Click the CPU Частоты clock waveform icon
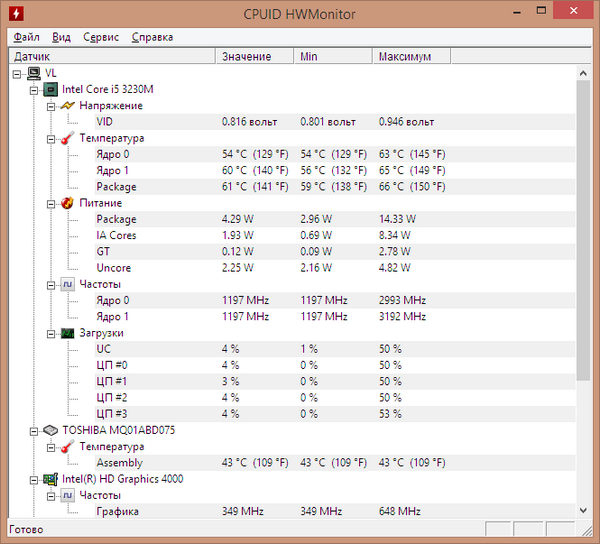The width and height of the screenshot is (600, 544). [x=67, y=284]
